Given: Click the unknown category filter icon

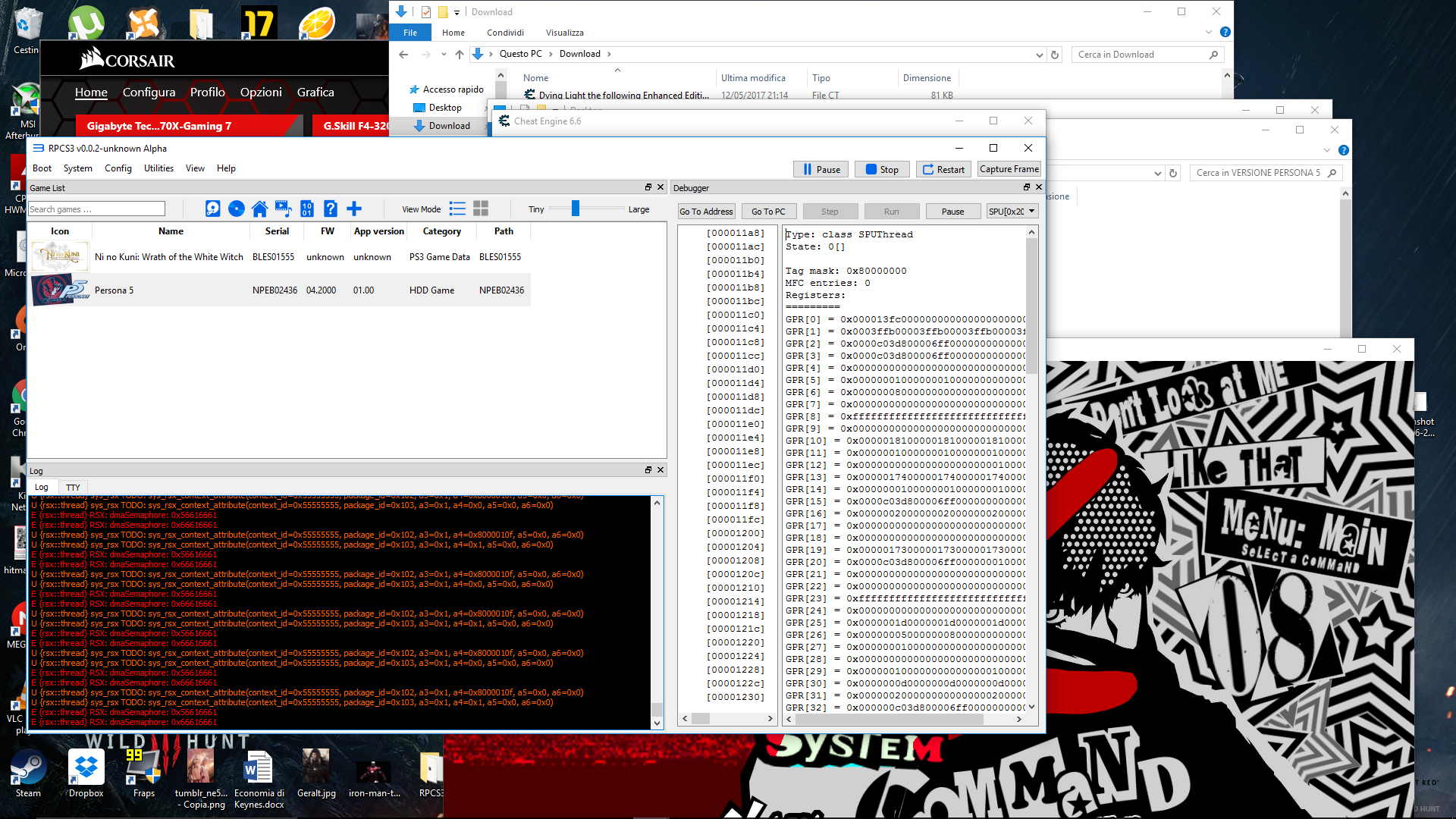Looking at the screenshot, I should pos(330,209).
